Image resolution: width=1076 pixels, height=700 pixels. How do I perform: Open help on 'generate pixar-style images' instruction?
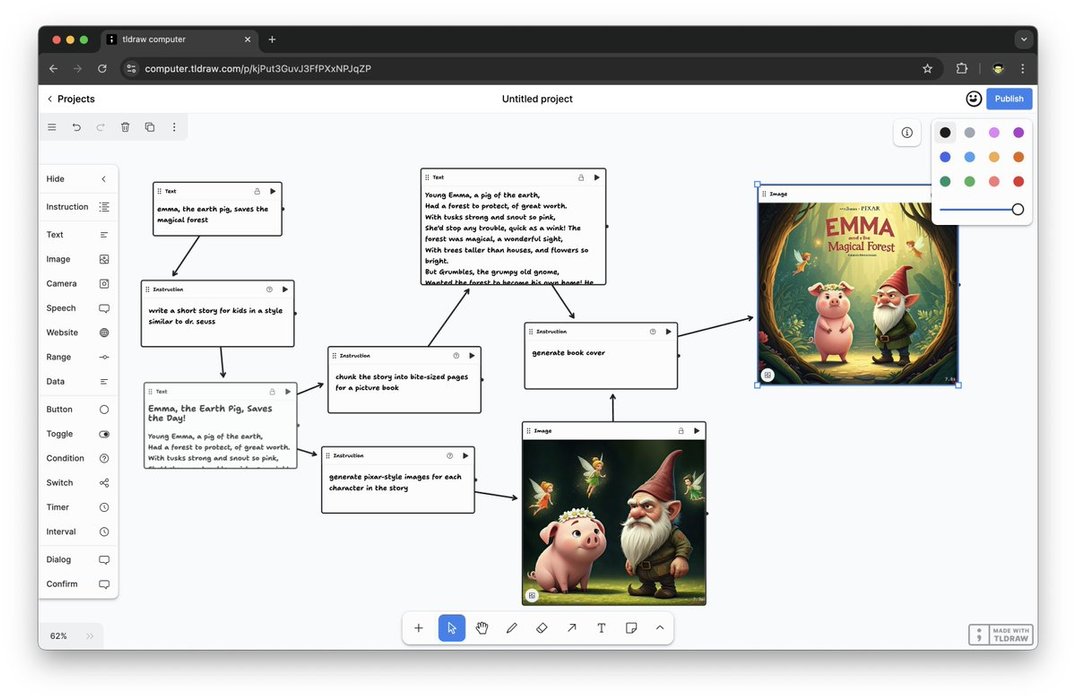coord(449,456)
